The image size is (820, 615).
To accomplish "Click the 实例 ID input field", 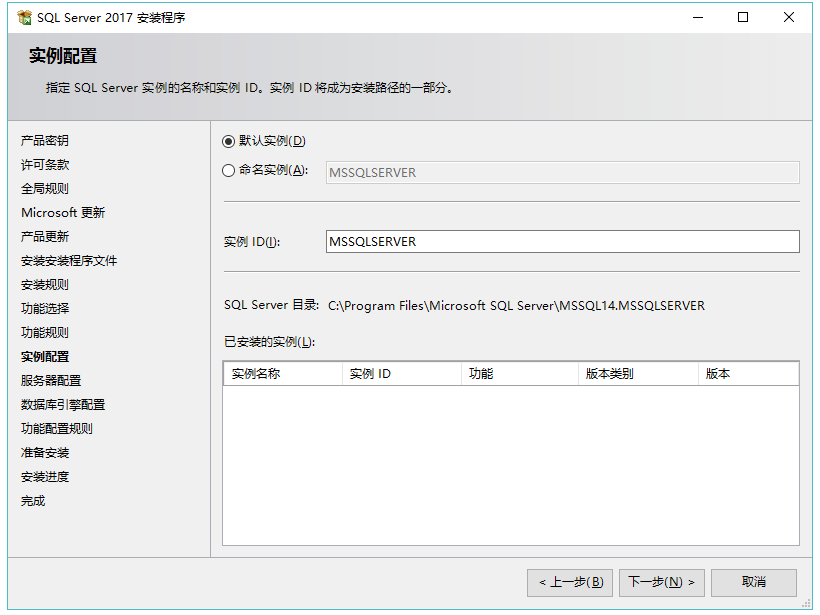I will point(563,242).
